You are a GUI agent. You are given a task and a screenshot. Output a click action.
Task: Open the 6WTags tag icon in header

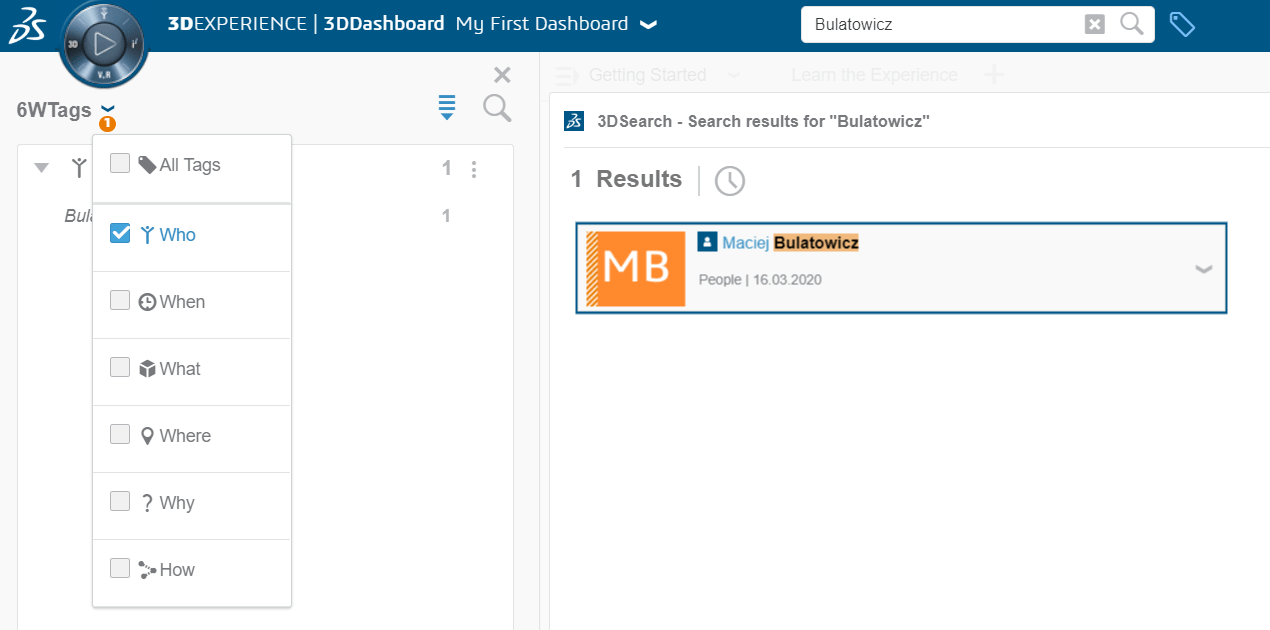point(1182,25)
